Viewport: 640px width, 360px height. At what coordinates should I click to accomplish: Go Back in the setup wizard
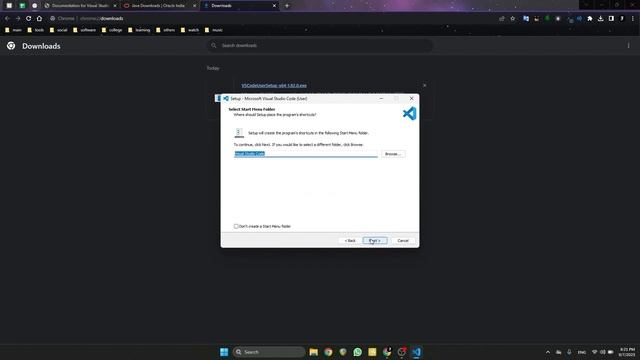[350, 241]
